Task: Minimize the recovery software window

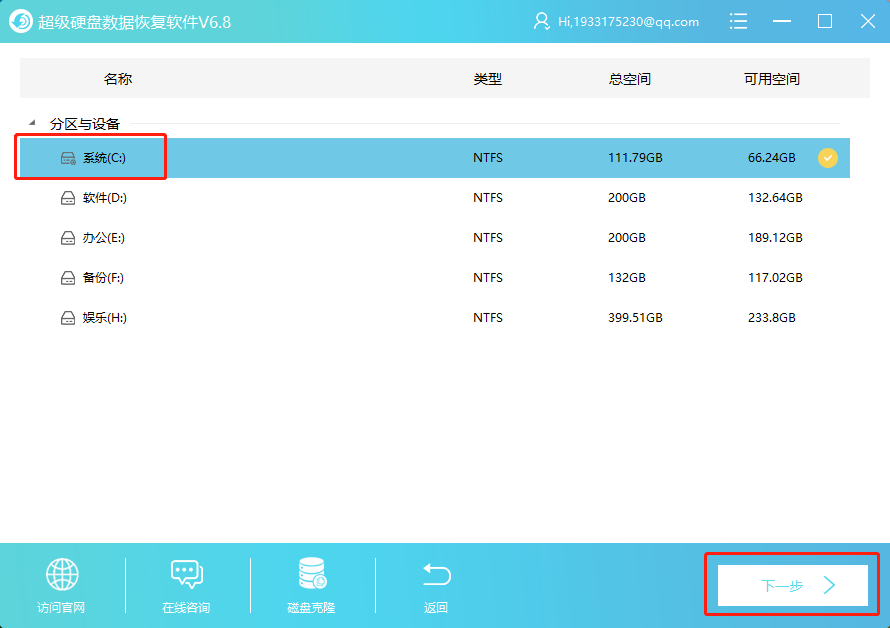Action: [x=782, y=22]
